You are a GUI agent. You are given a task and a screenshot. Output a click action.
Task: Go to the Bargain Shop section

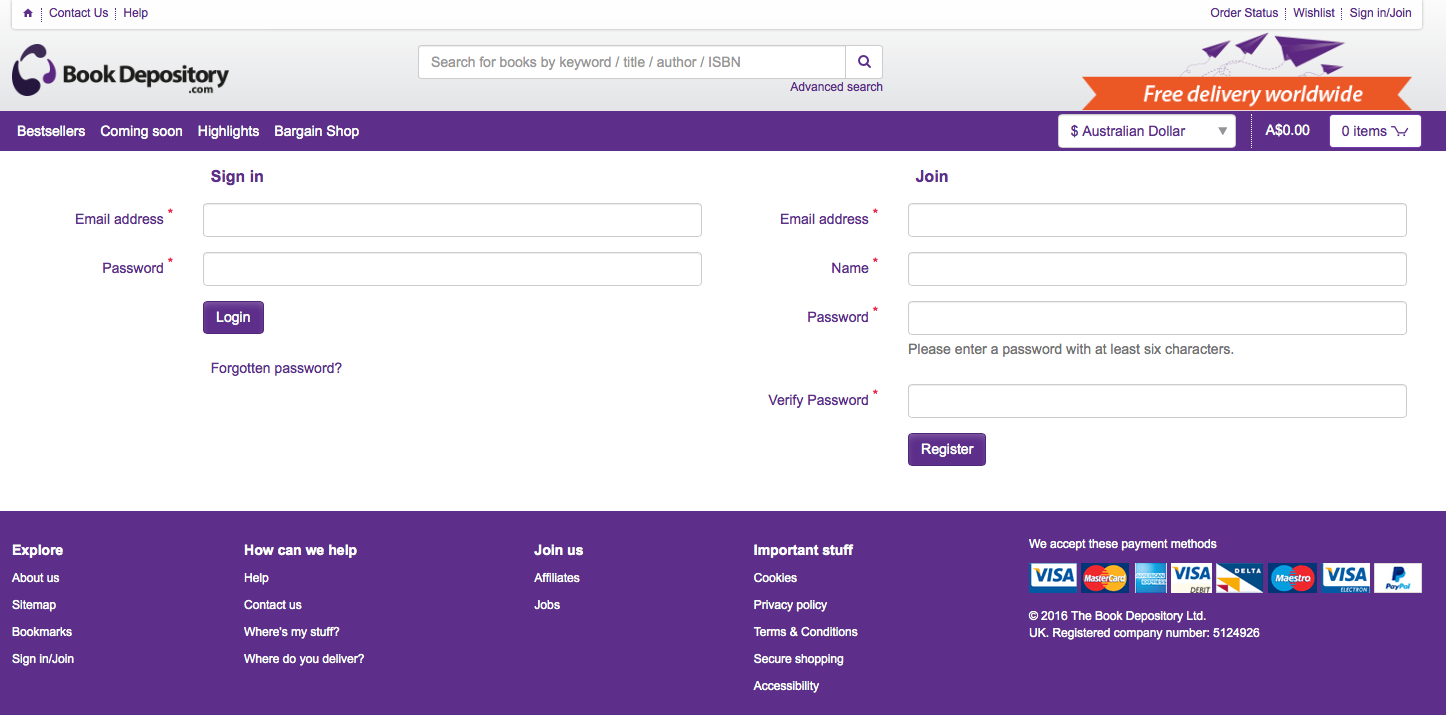coord(316,131)
